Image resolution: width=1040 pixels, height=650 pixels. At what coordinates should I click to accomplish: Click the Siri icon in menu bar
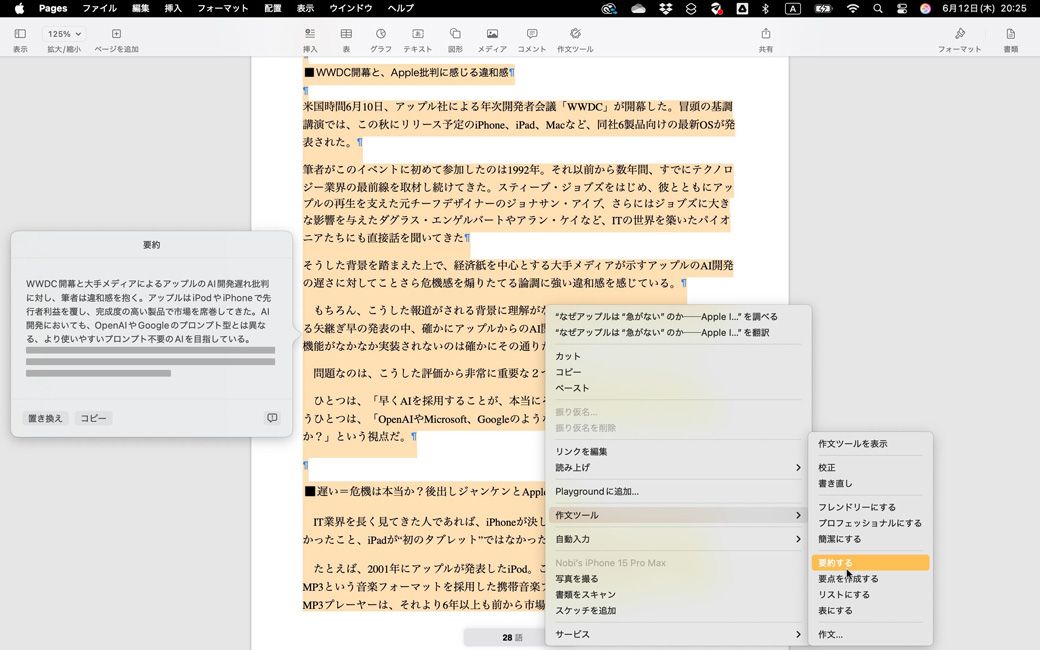pyautogui.click(x=925, y=9)
